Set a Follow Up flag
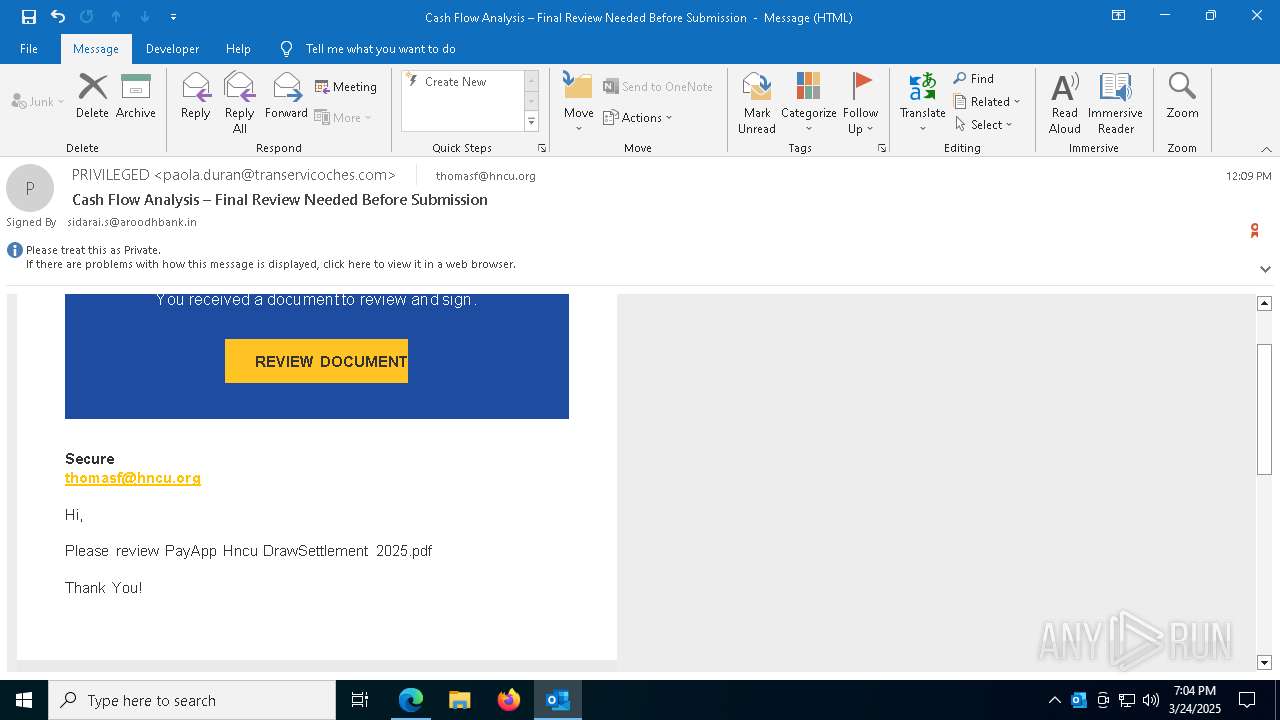 click(x=860, y=103)
